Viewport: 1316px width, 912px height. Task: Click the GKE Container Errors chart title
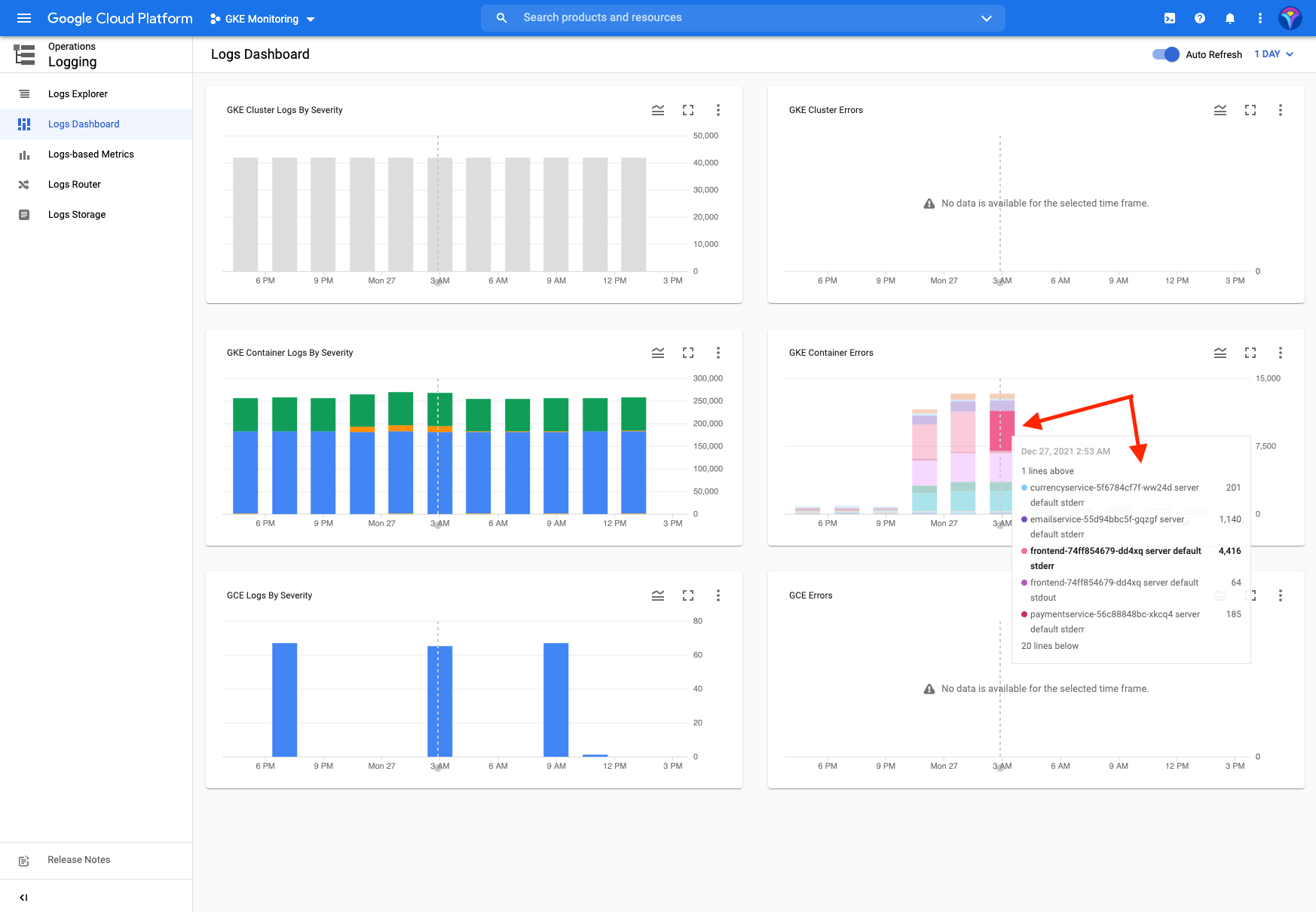[x=831, y=353]
